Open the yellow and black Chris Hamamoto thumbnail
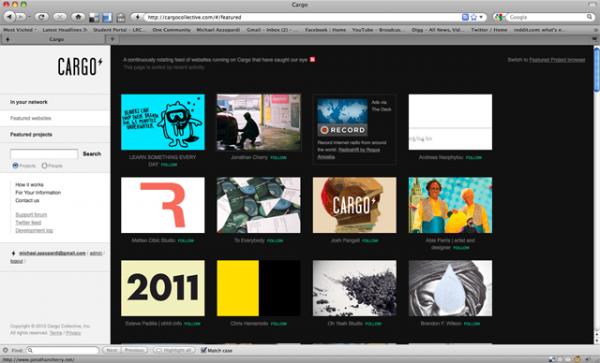 [x=259, y=288]
